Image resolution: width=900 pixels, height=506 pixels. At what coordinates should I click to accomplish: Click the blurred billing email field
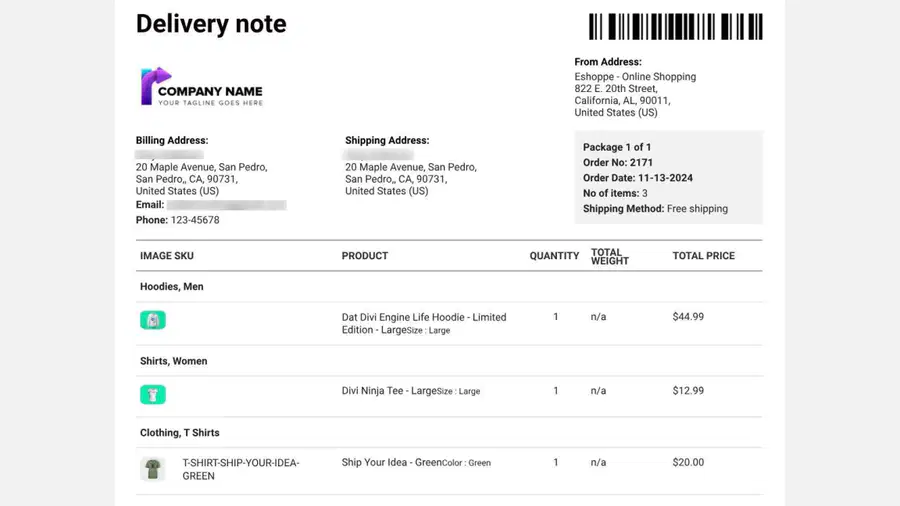(227, 205)
